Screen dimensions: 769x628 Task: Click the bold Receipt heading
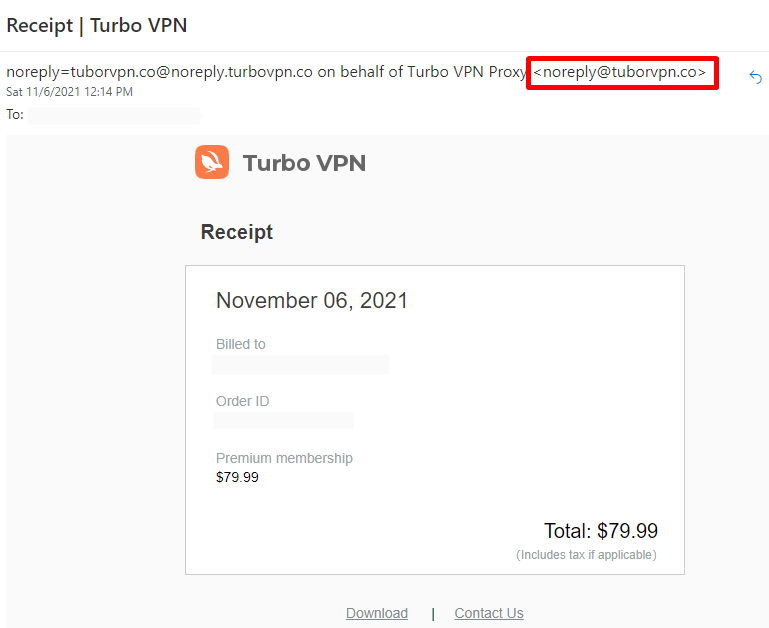point(237,232)
